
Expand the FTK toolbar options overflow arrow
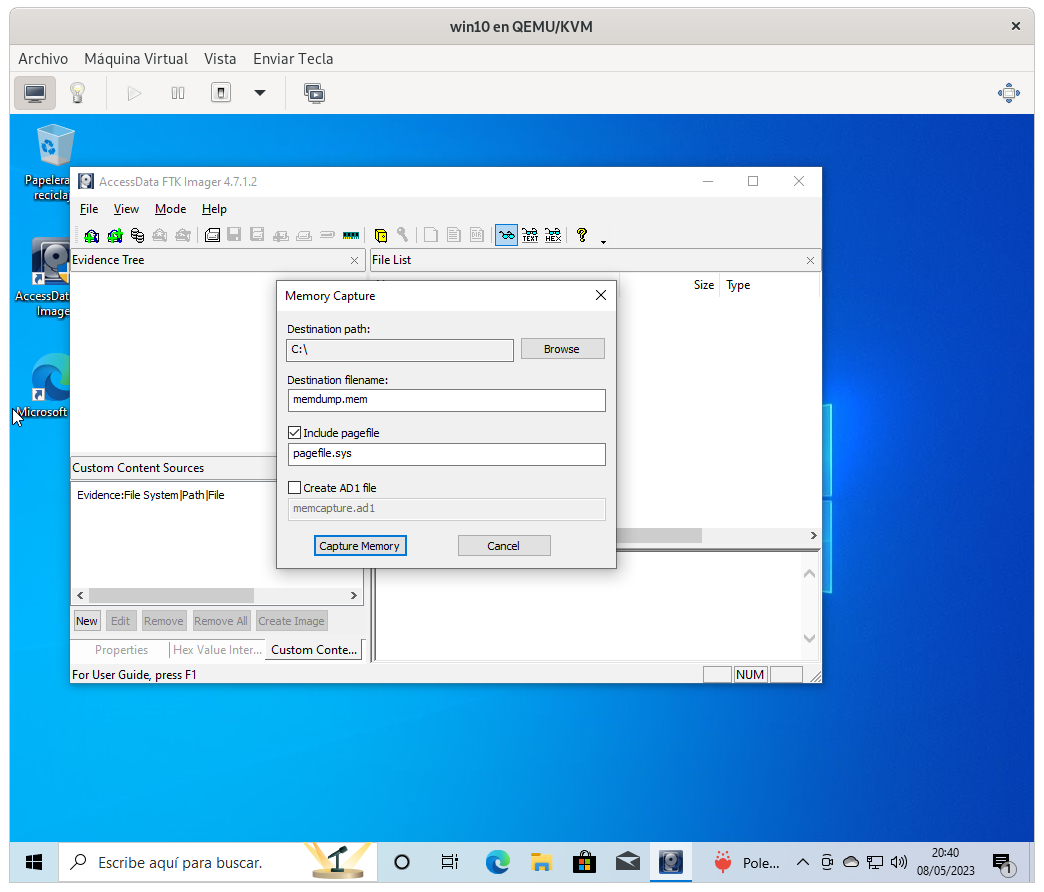tap(603, 241)
